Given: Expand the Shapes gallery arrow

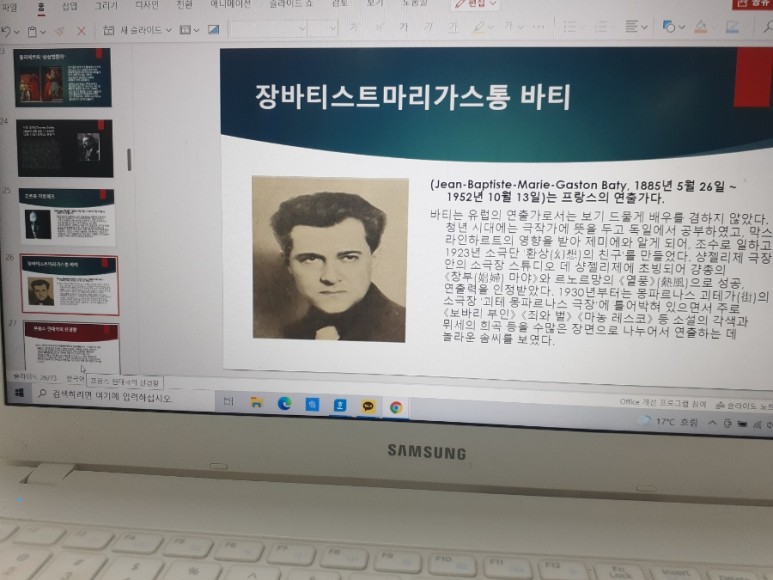Looking at the screenshot, I should (682, 28).
